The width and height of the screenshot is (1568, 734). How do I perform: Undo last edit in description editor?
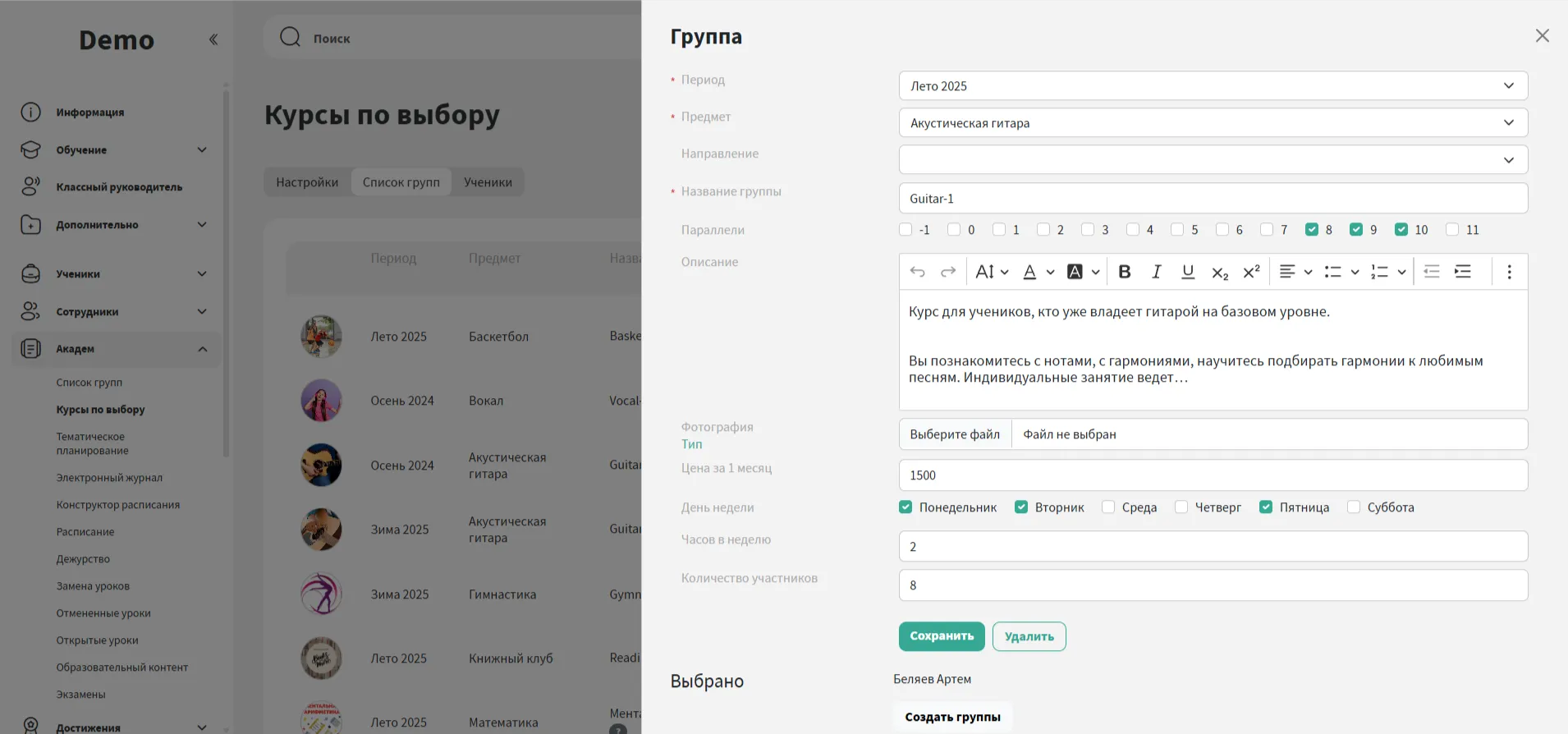(x=918, y=272)
